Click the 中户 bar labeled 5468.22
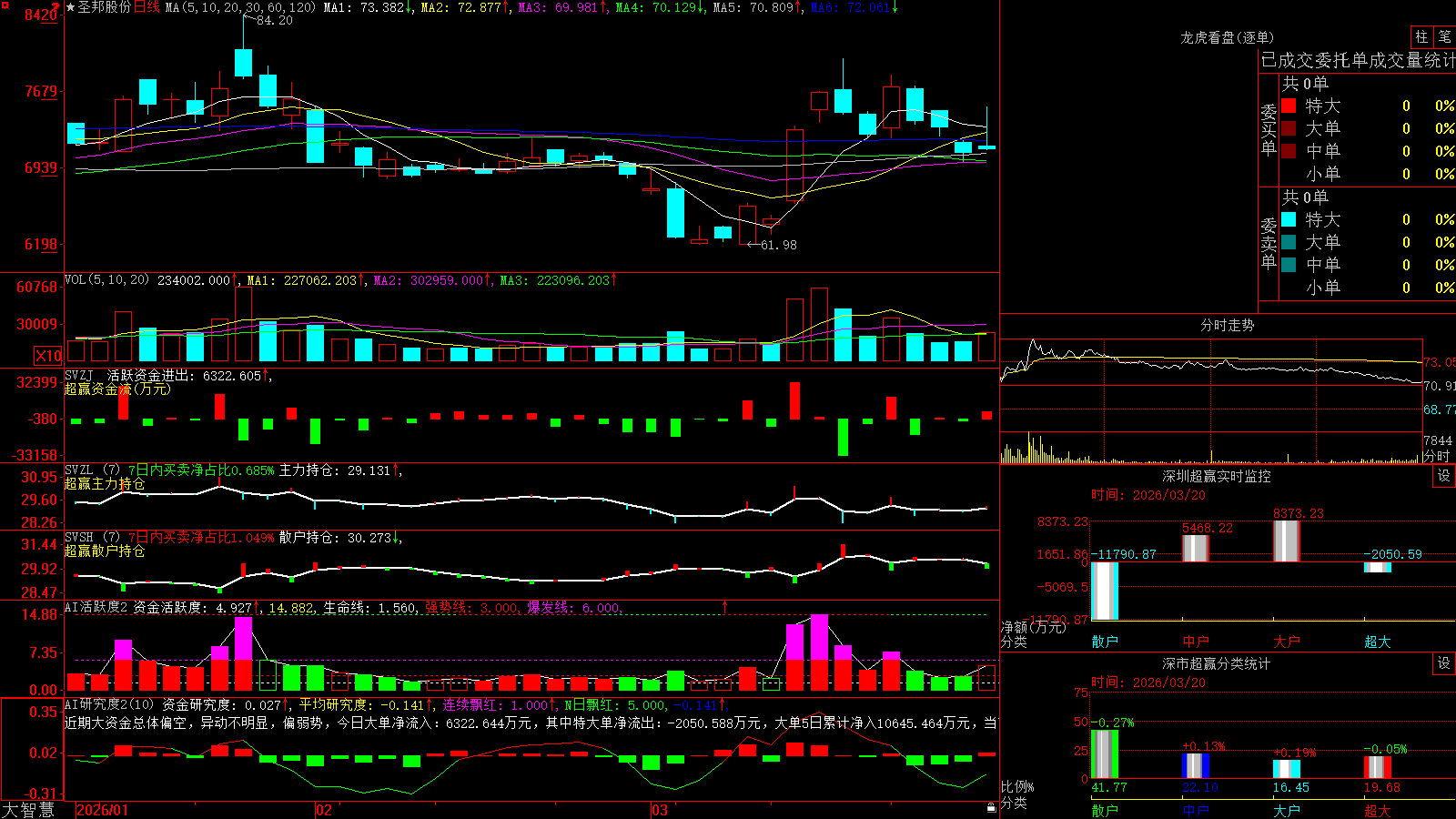 1196,549
